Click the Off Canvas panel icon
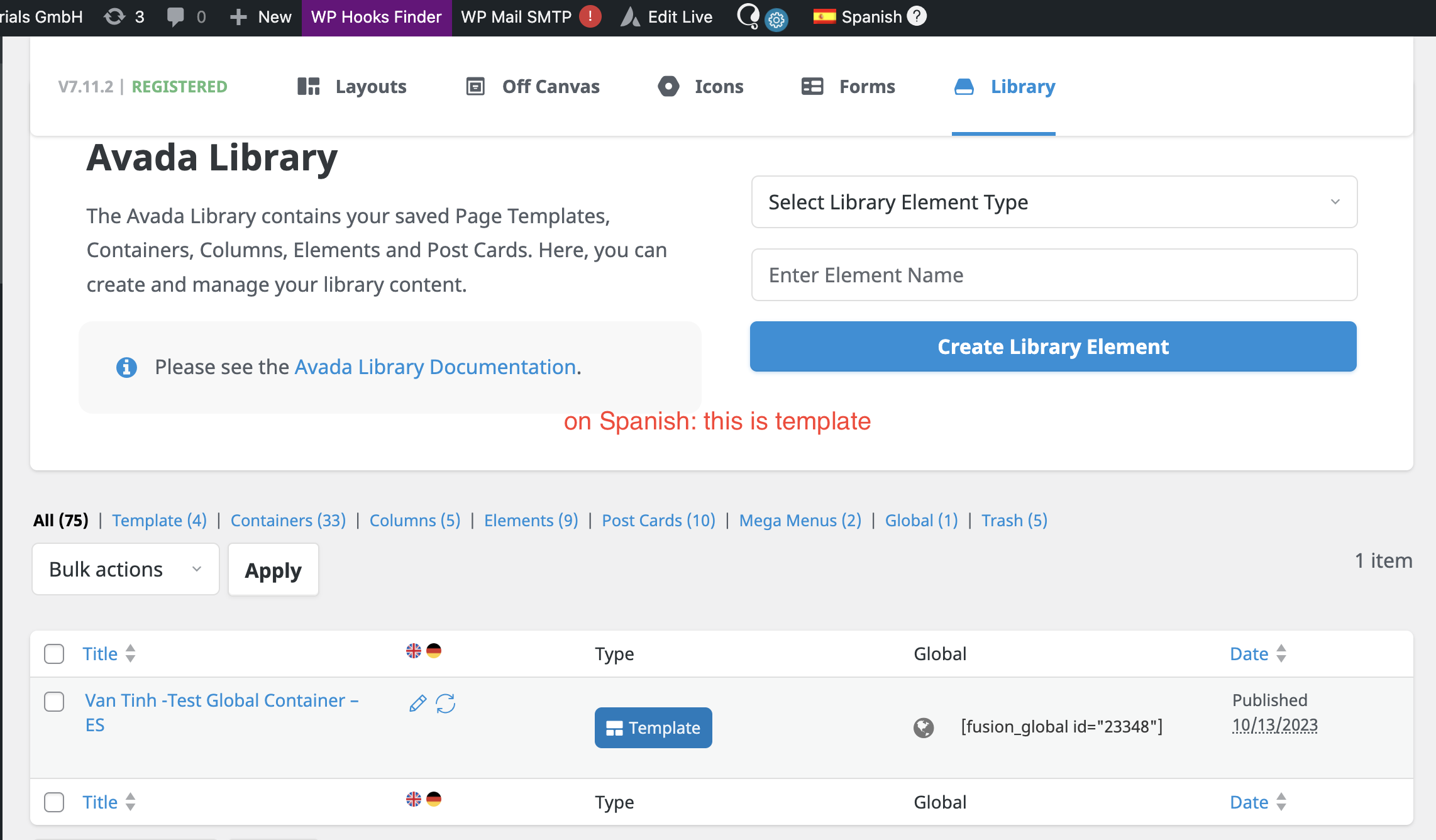Image resolution: width=1436 pixels, height=840 pixels. 475,86
